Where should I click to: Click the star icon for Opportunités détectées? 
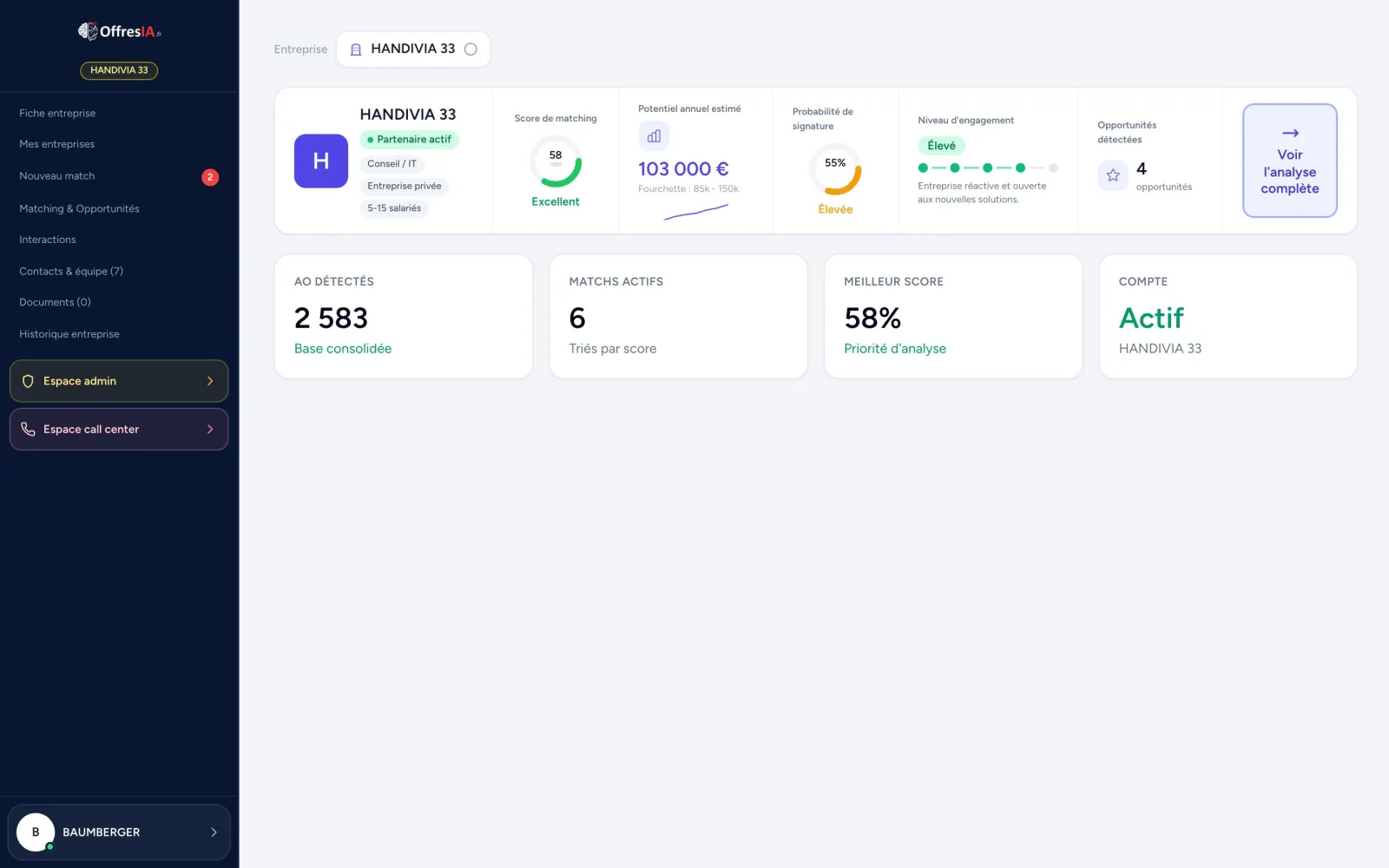click(x=1113, y=175)
